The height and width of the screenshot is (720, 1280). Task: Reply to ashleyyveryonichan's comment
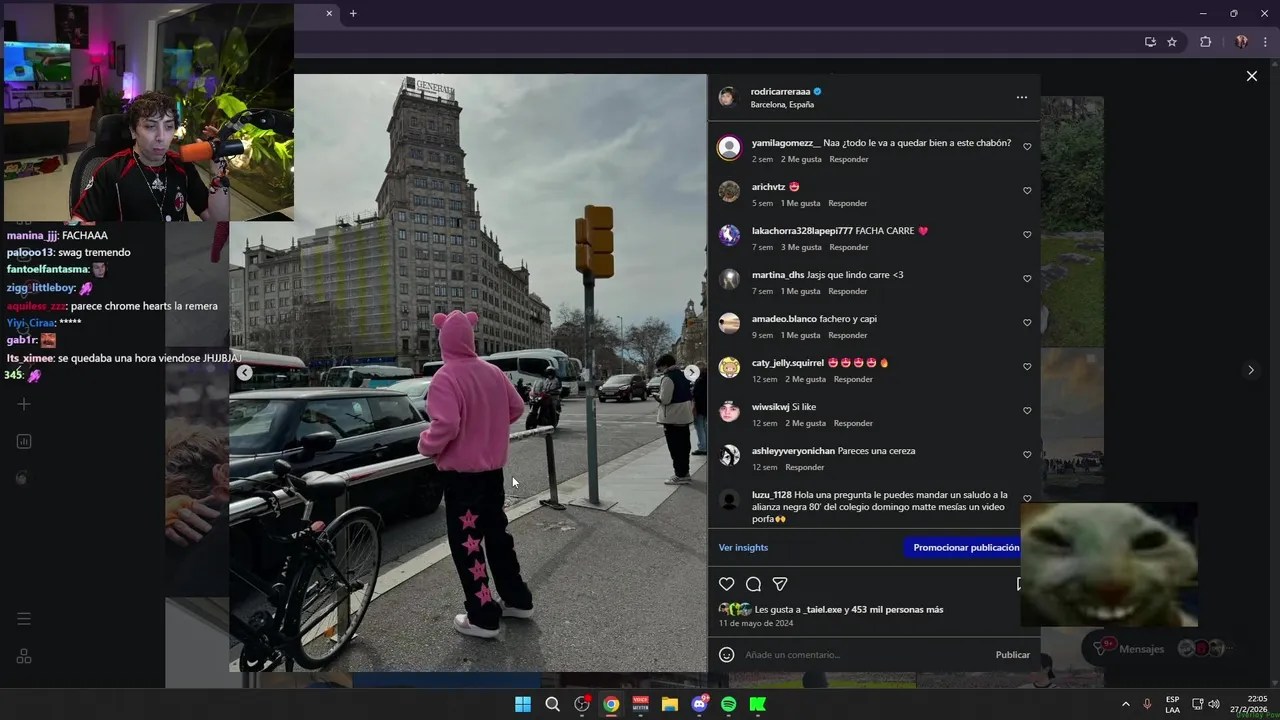(805, 467)
